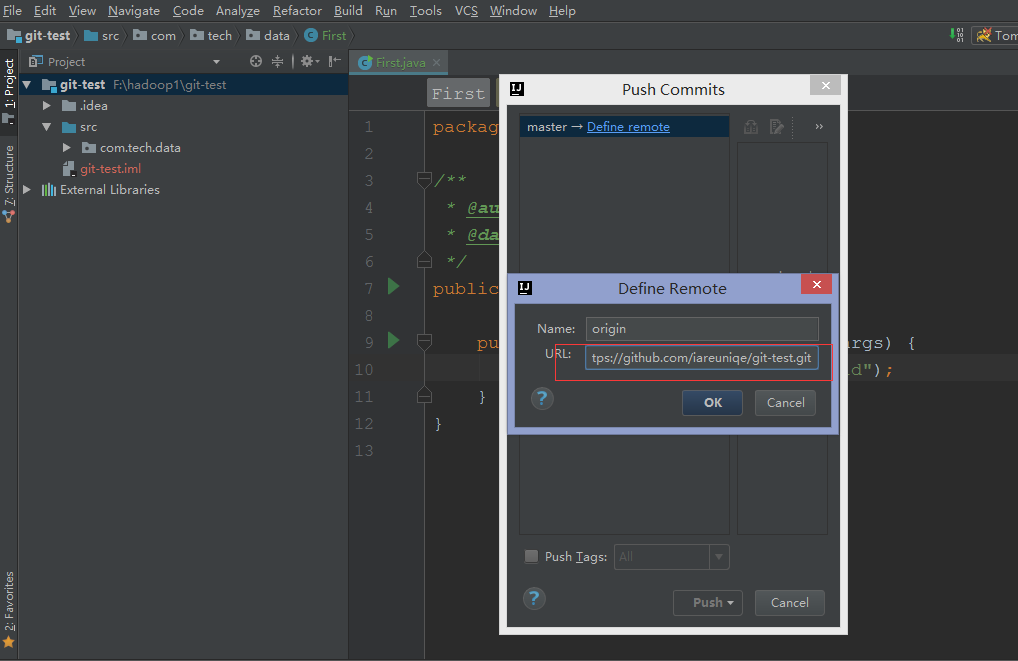1018x661 pixels.
Task: Select the First.java editor tab
Action: [400, 62]
